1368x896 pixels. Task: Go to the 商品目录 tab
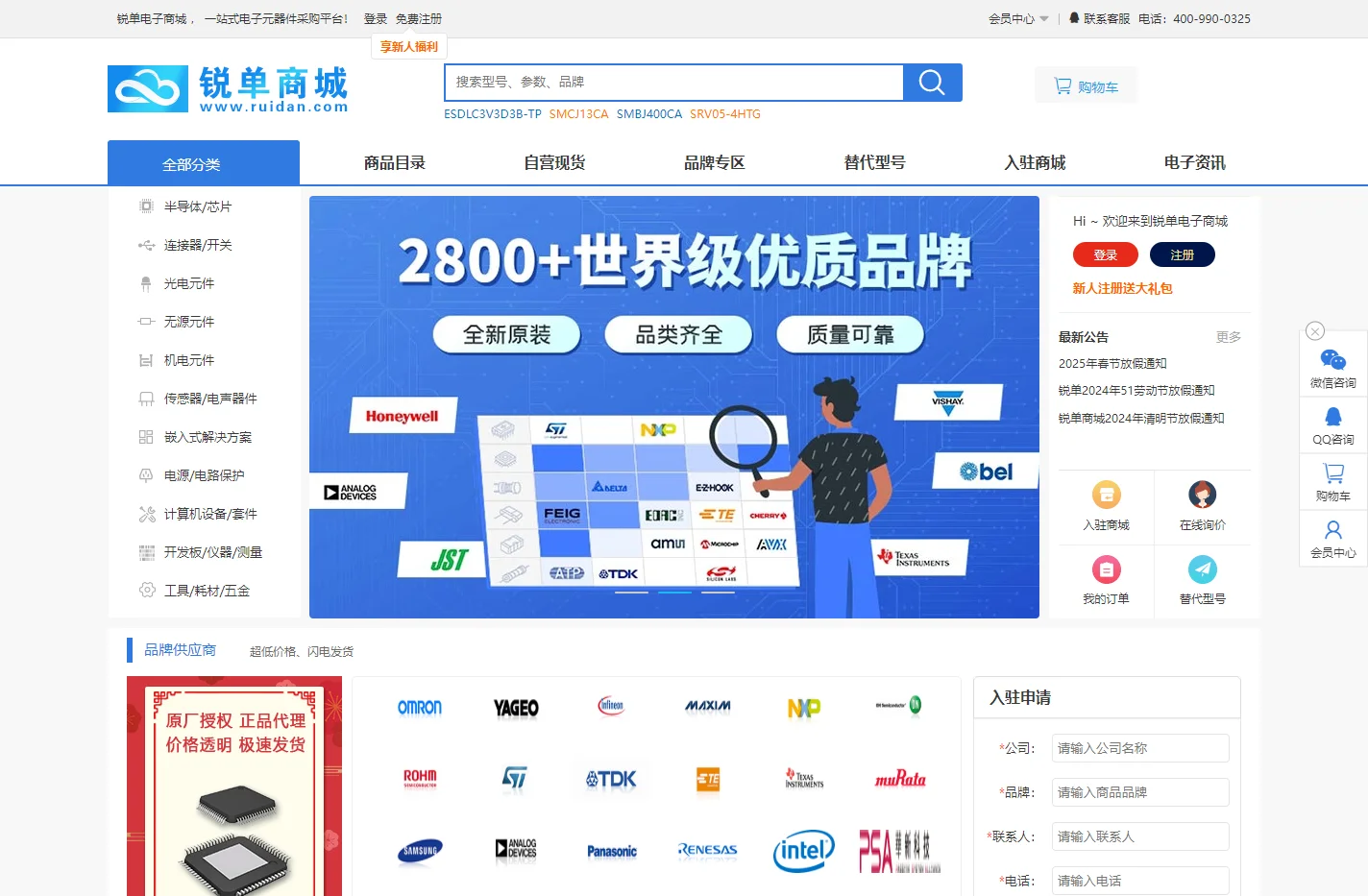coord(395,162)
